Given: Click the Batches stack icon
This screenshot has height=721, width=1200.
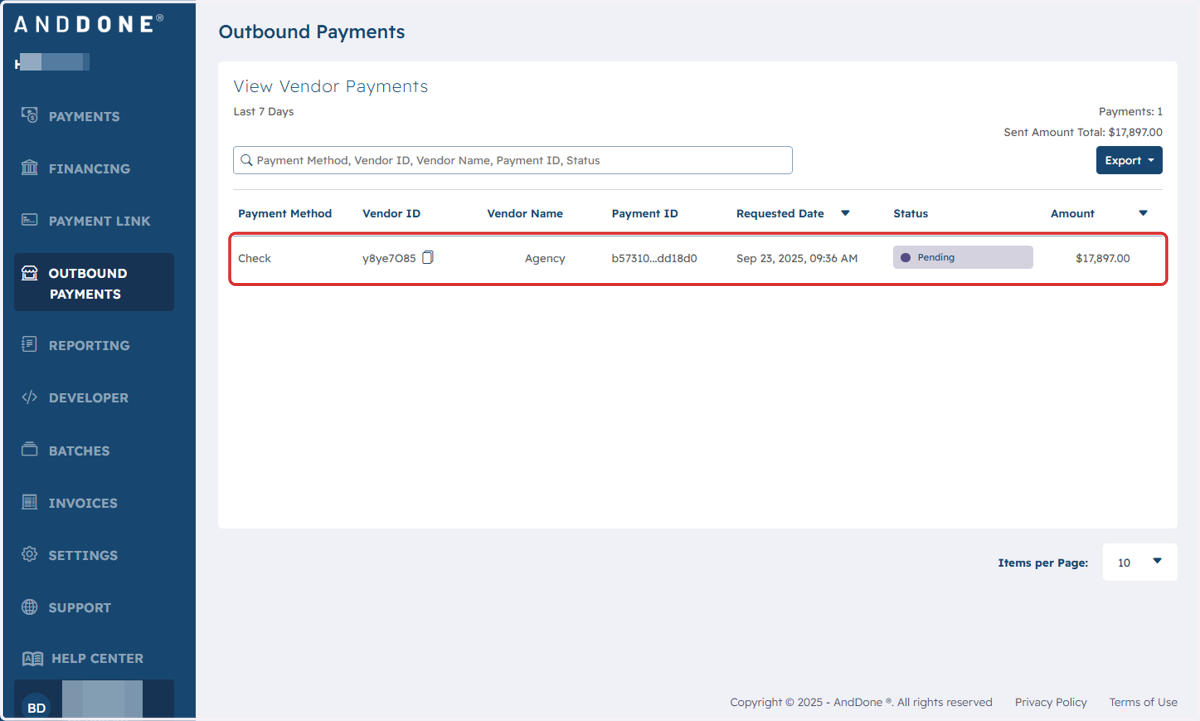Looking at the screenshot, I should tap(30, 450).
